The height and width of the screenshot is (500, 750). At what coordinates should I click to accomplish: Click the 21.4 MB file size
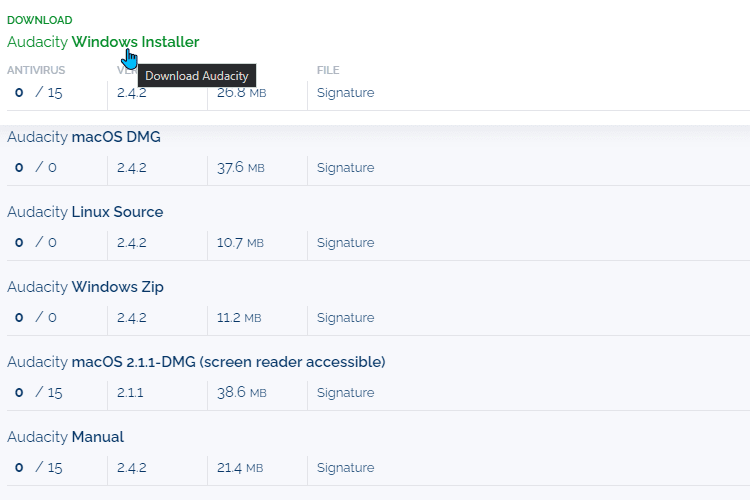[x=240, y=468]
